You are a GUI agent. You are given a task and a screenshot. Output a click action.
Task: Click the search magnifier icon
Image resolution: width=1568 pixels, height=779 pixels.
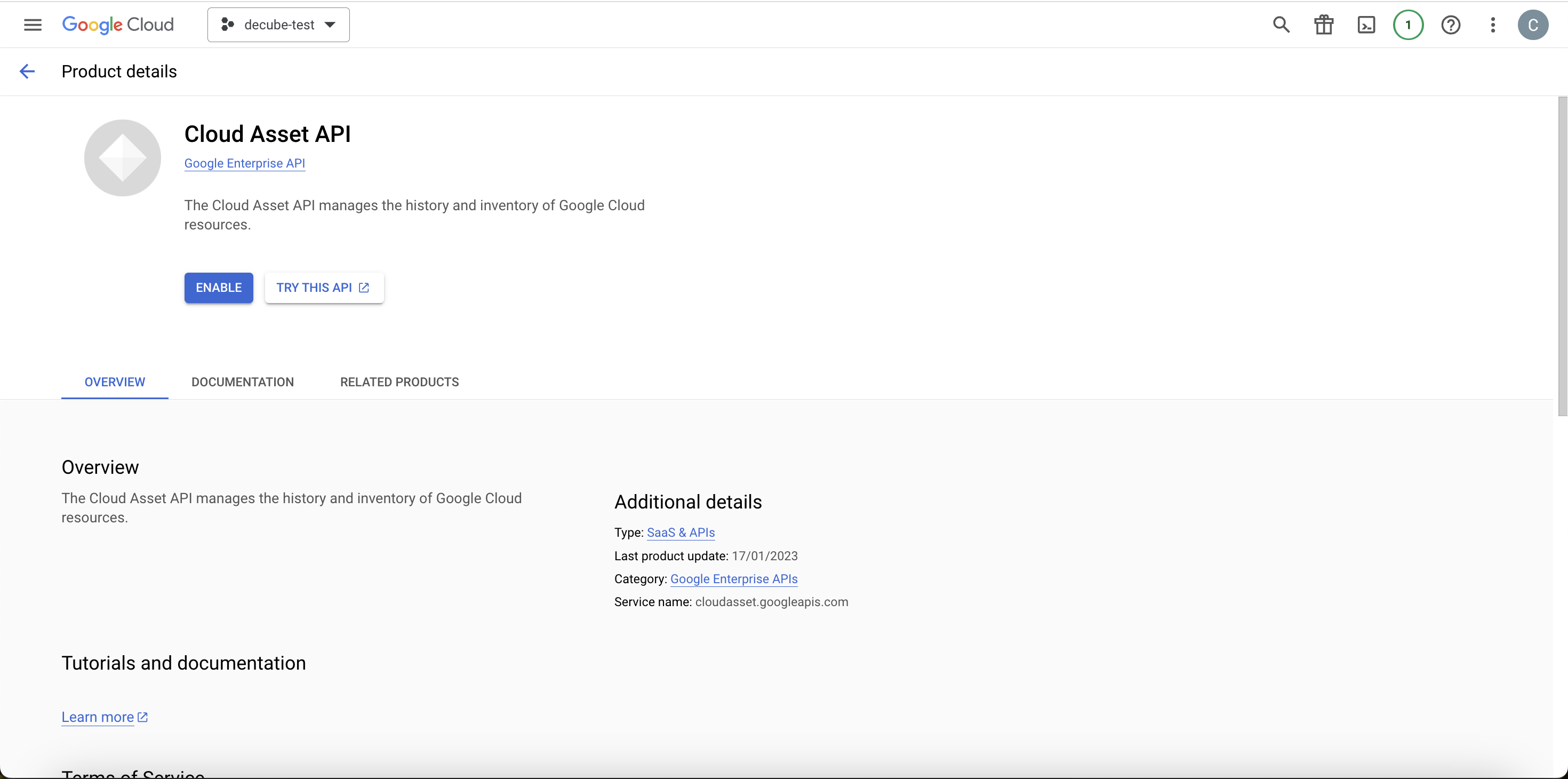pyautogui.click(x=1281, y=25)
